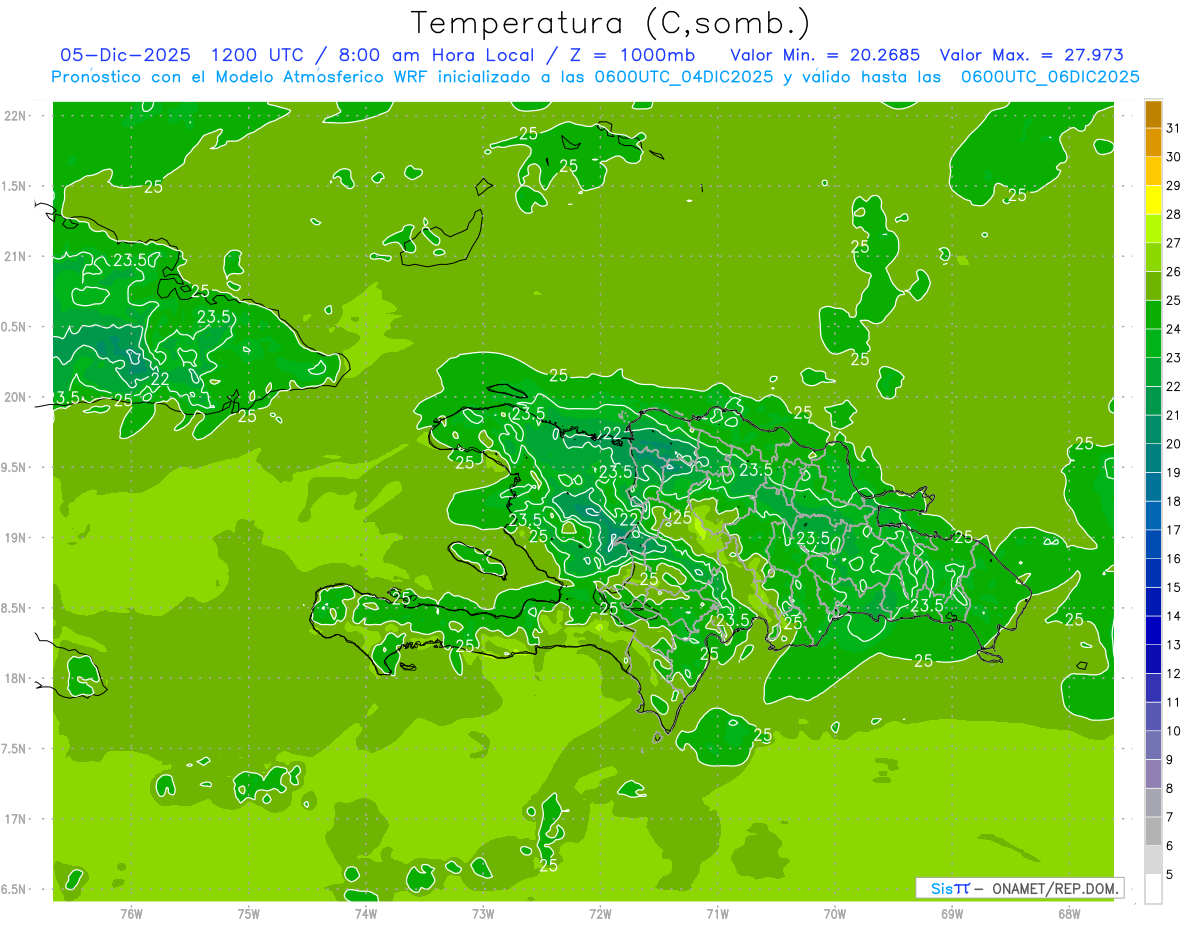Screen dimensions: 1200x927
Task: Click the 69W longitude axis label
Action: point(952,914)
